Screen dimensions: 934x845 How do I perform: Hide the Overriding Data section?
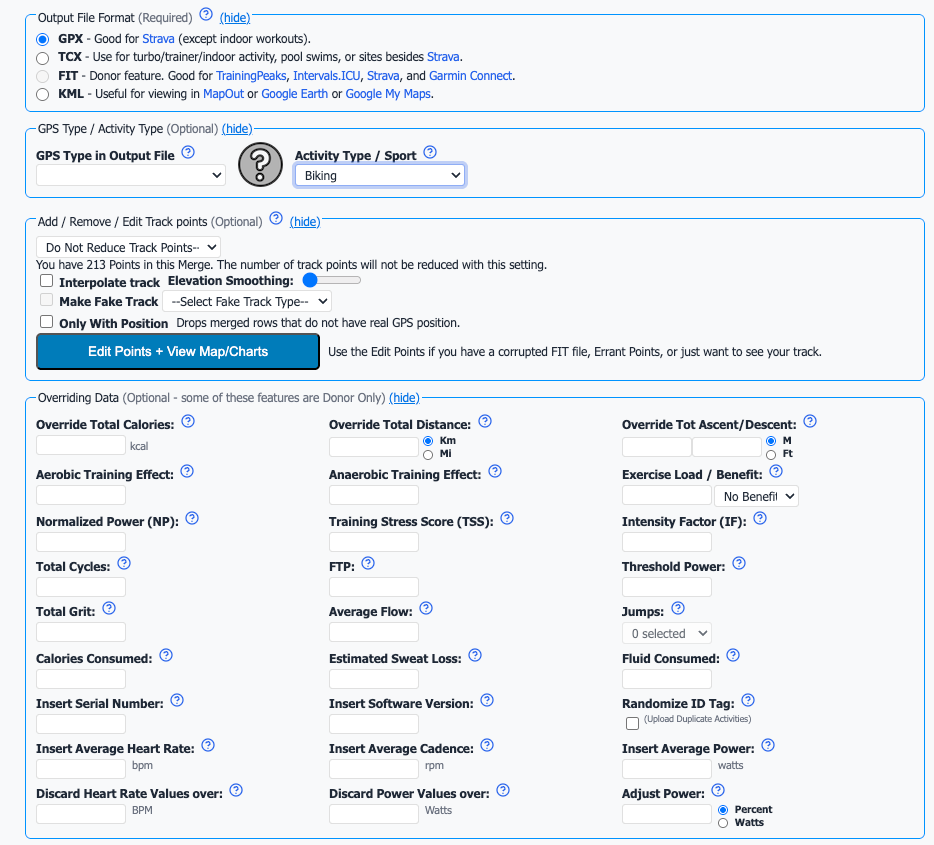tap(404, 398)
